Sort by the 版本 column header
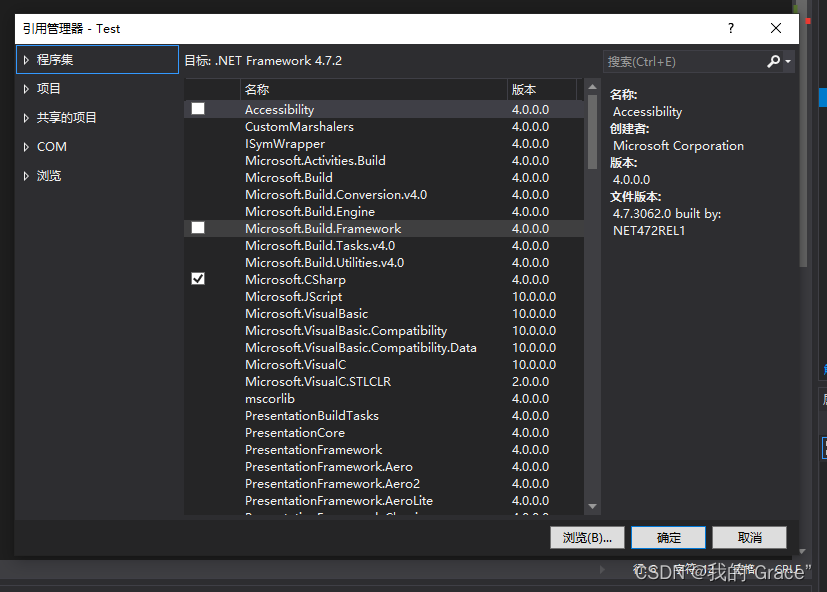 (x=542, y=90)
